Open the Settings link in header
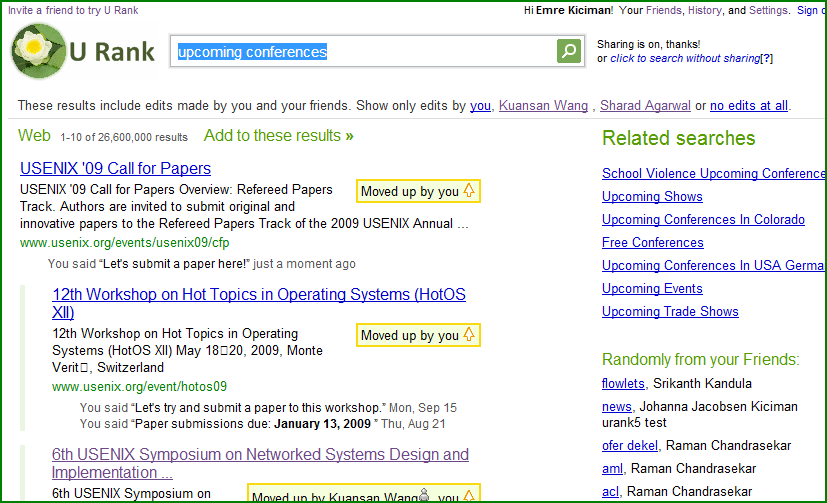This screenshot has height=503, width=827. (x=768, y=10)
